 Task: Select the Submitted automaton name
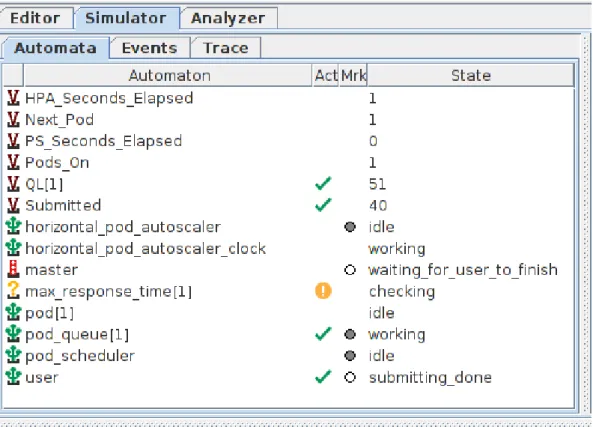pyautogui.click(x=63, y=206)
